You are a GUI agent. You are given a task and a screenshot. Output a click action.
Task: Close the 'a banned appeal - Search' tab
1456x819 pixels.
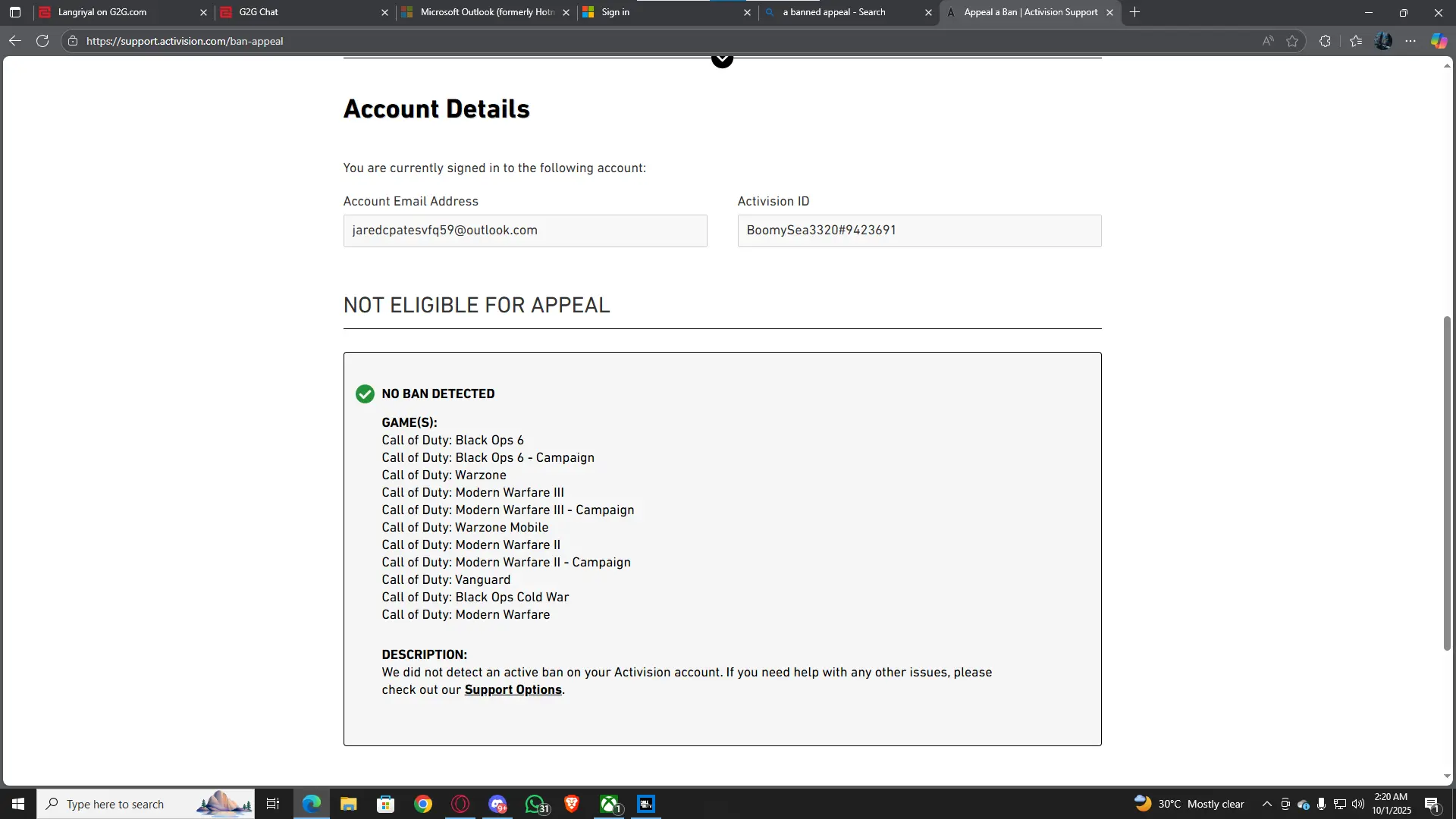tap(928, 12)
